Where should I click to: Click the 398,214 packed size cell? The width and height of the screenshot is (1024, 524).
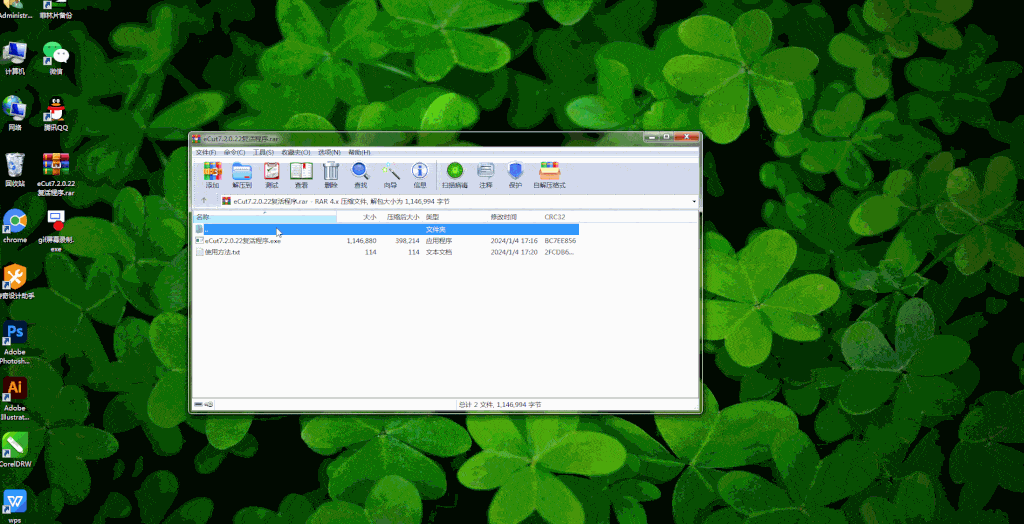pyautogui.click(x=406, y=240)
